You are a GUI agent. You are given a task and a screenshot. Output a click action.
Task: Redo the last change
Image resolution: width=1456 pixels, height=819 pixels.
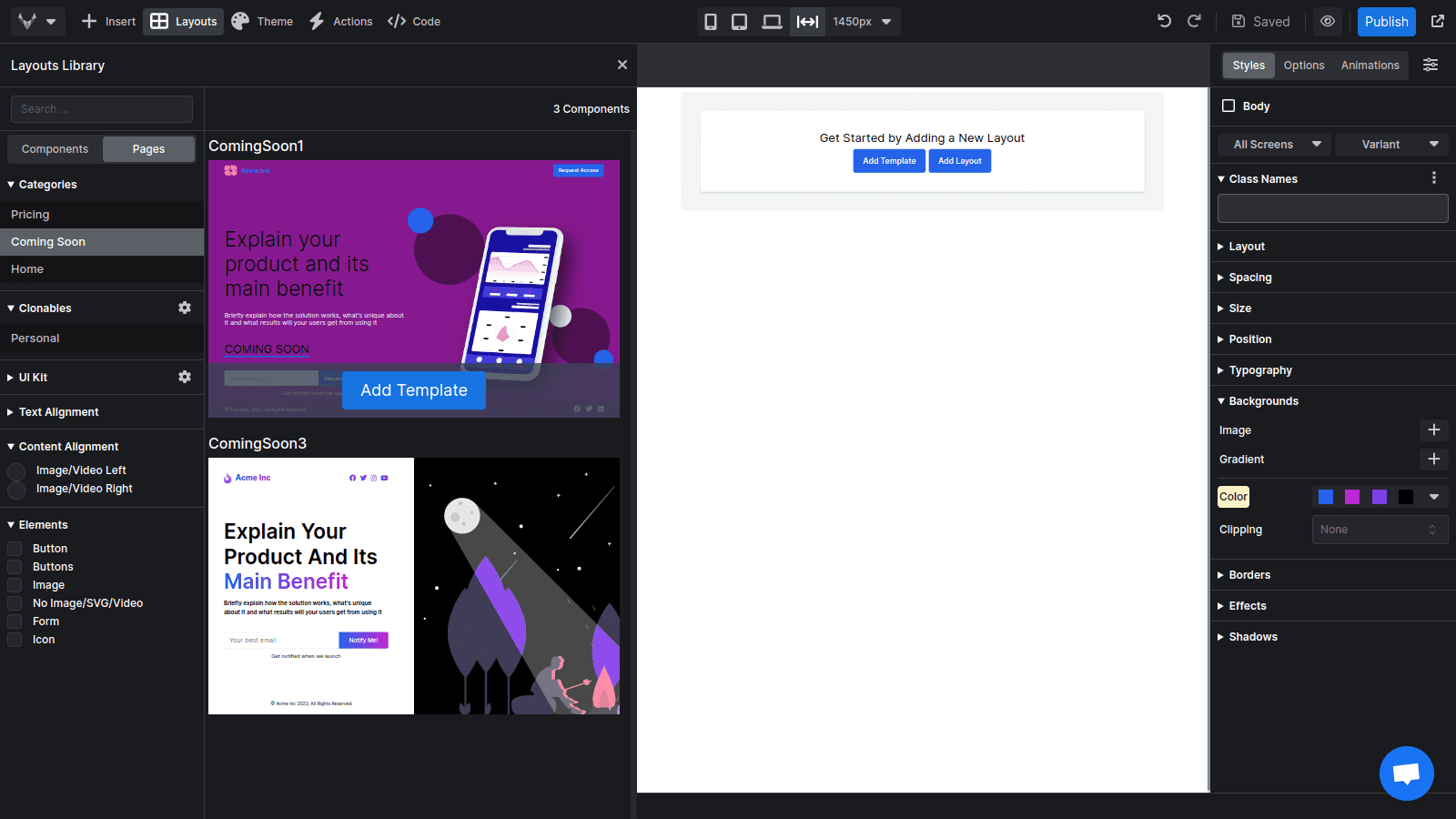(x=1194, y=21)
